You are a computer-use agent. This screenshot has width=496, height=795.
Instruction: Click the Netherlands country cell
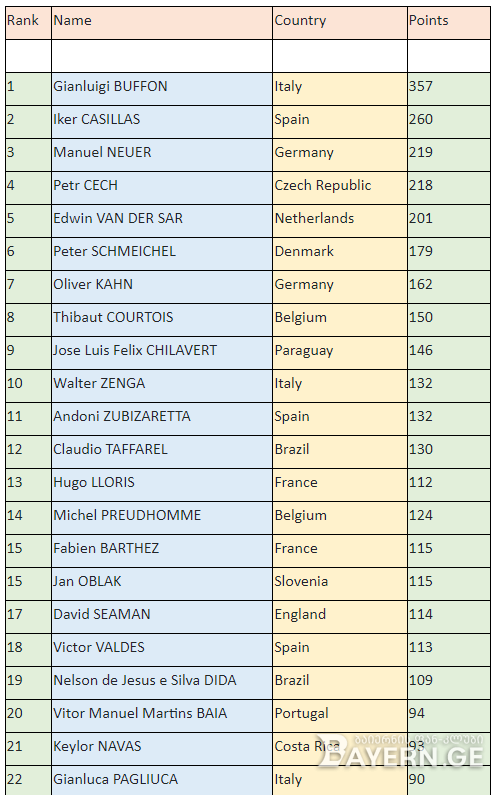[340, 221]
